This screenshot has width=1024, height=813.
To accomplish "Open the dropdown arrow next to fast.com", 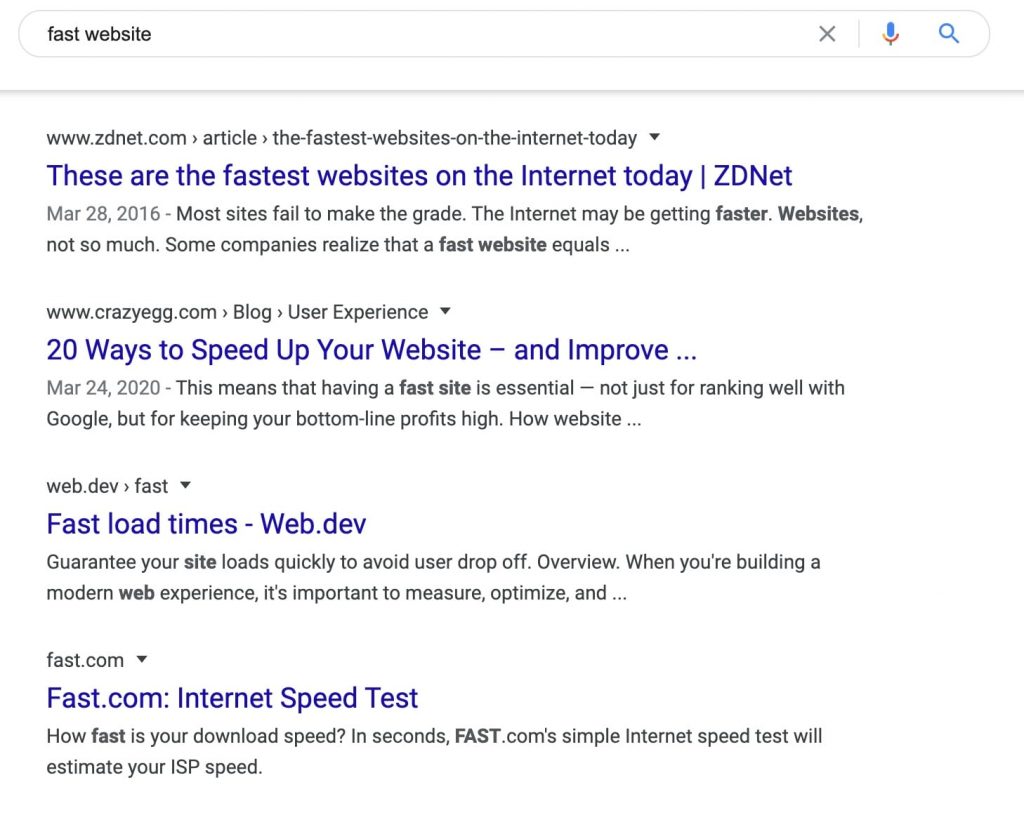I will 141,660.
